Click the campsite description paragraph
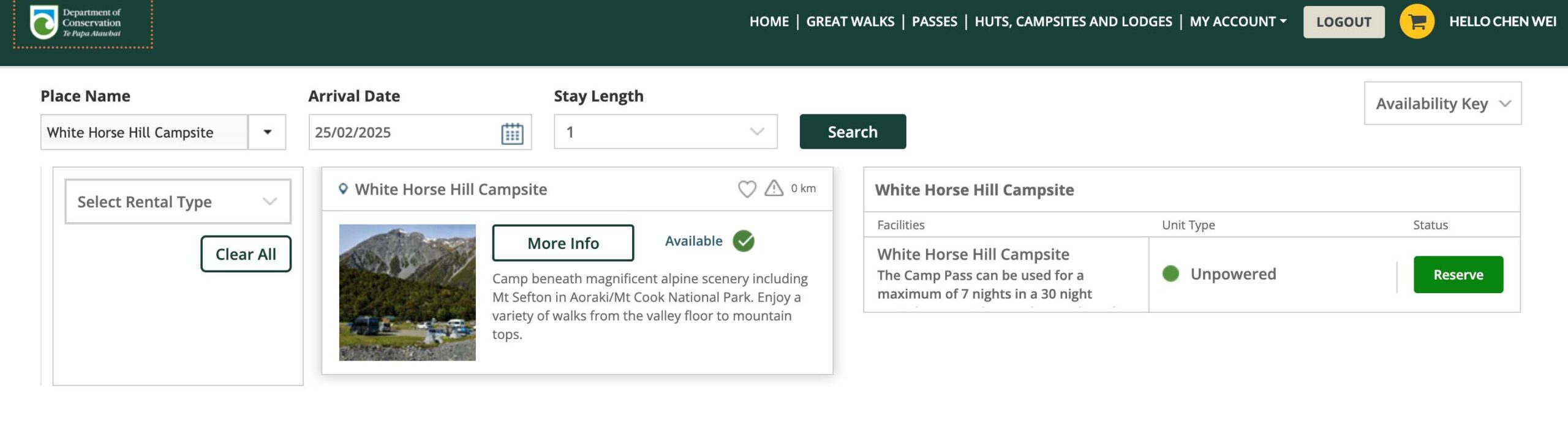Viewport: 1568px width, 440px height. coord(650,307)
